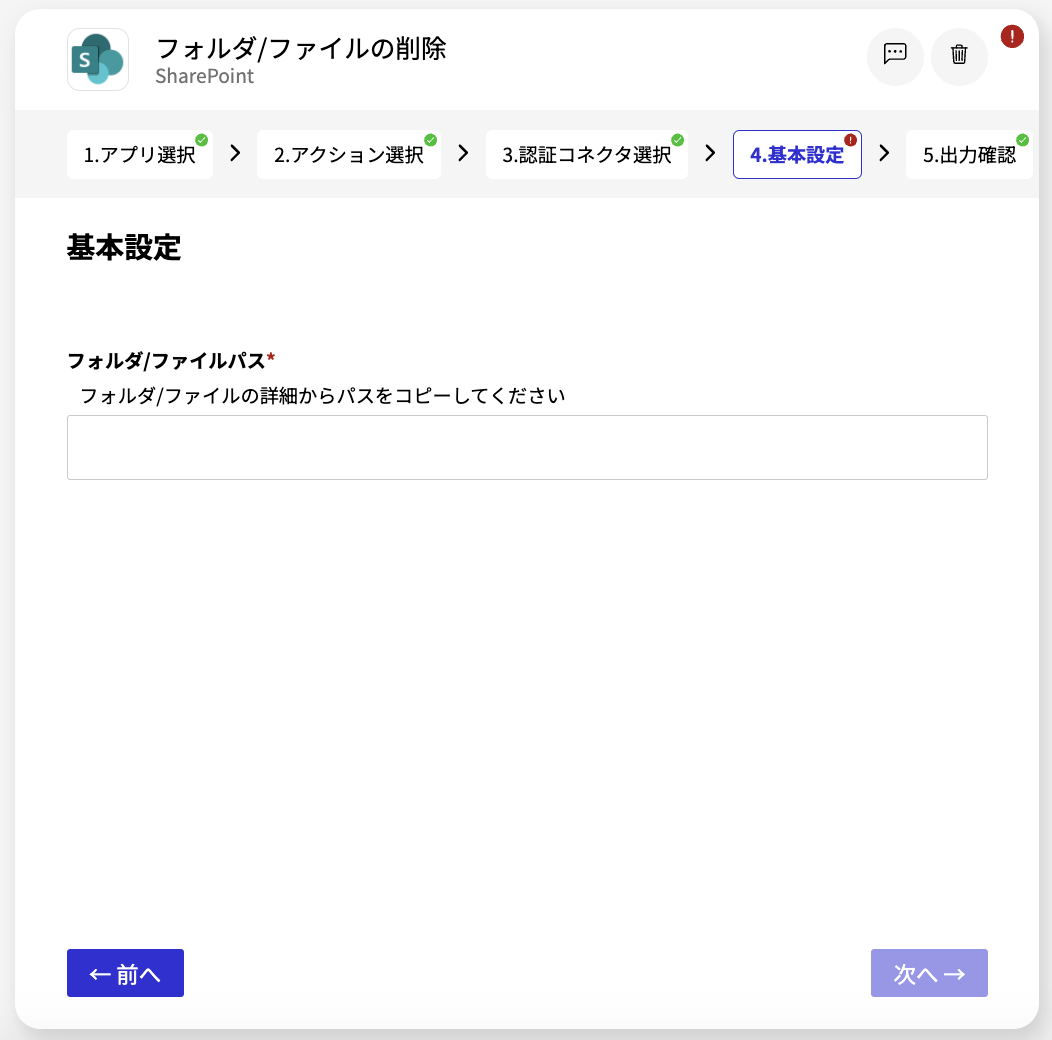Image resolution: width=1052 pixels, height=1040 pixels.
Task: Click the trash can delete icon
Action: [959, 56]
